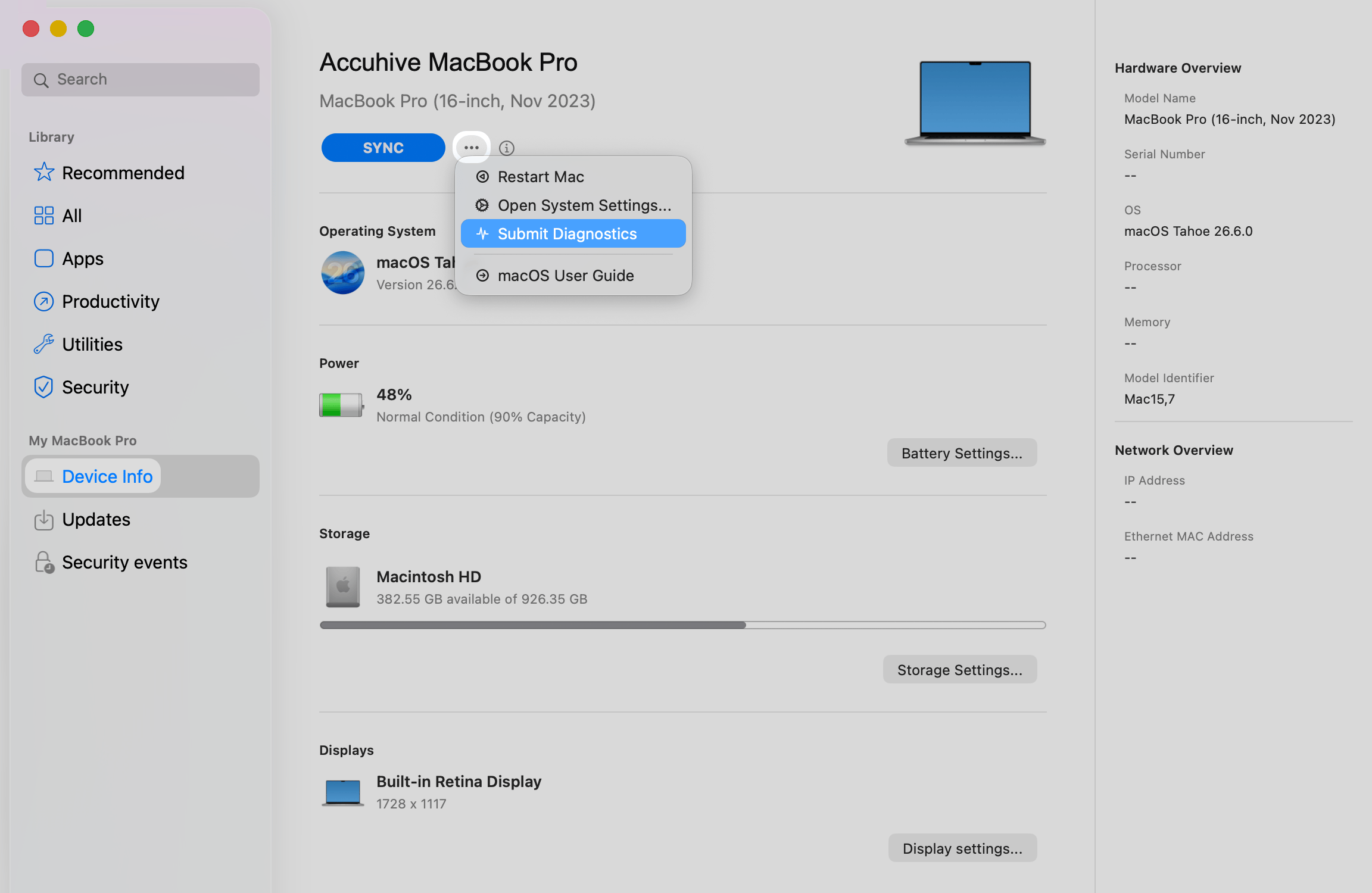Click the Utilities wrench icon
1372x893 pixels.
coord(43,344)
